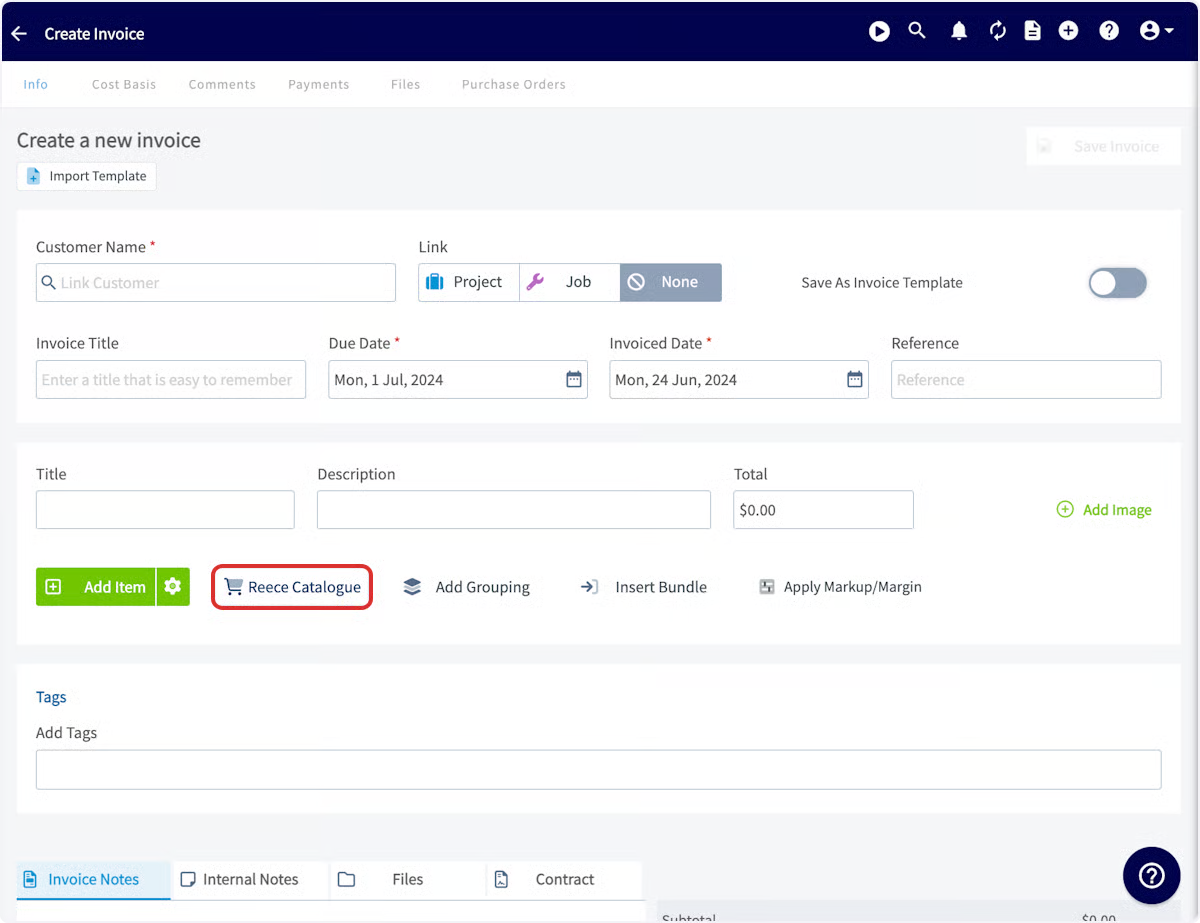Click Apply Markup/Margin
Image resolution: width=1200 pixels, height=923 pixels.
click(x=840, y=587)
